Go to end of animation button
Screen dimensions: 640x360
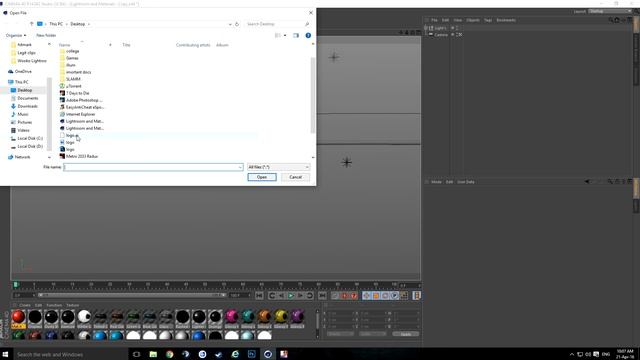322,296
